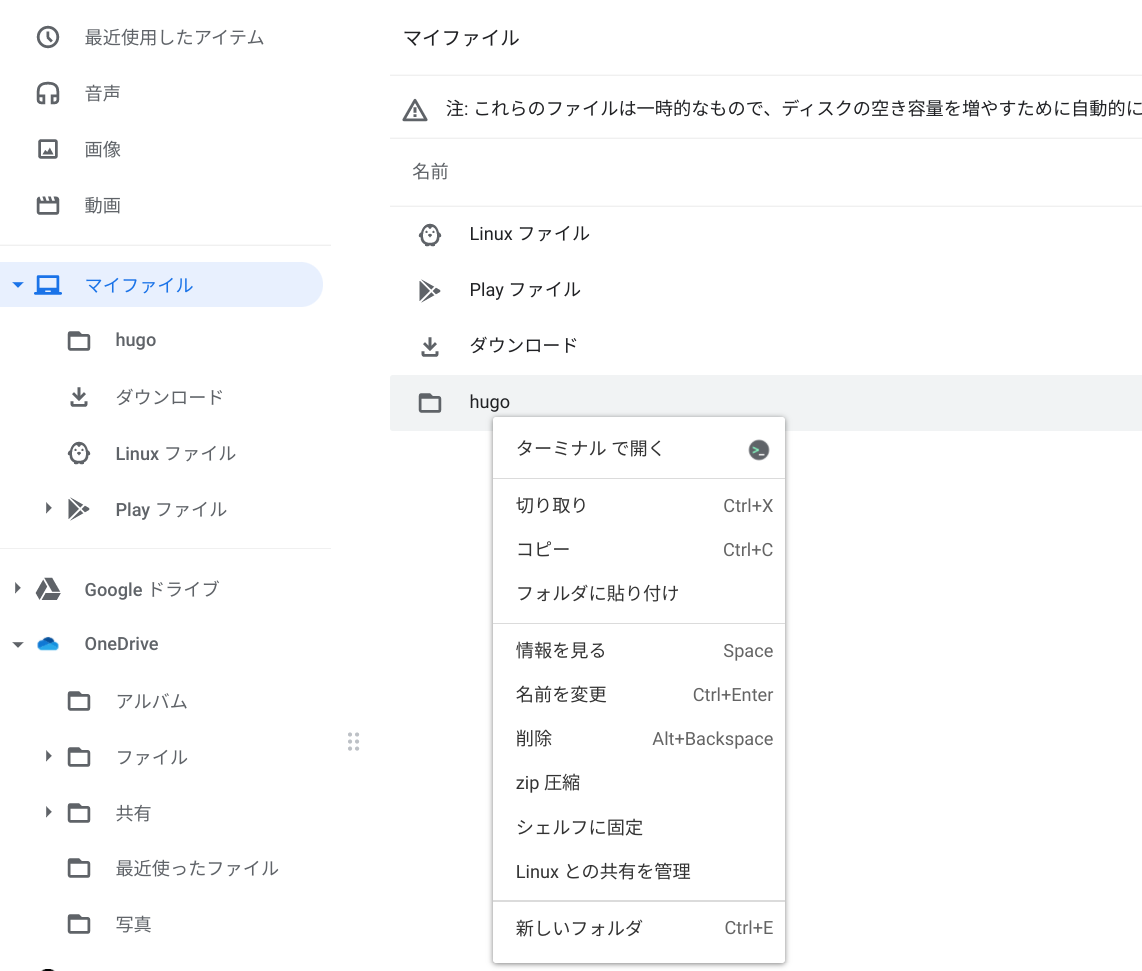This screenshot has height=971, width=1142.
Task: Click the clock icon for recent items
Action: coord(48,38)
